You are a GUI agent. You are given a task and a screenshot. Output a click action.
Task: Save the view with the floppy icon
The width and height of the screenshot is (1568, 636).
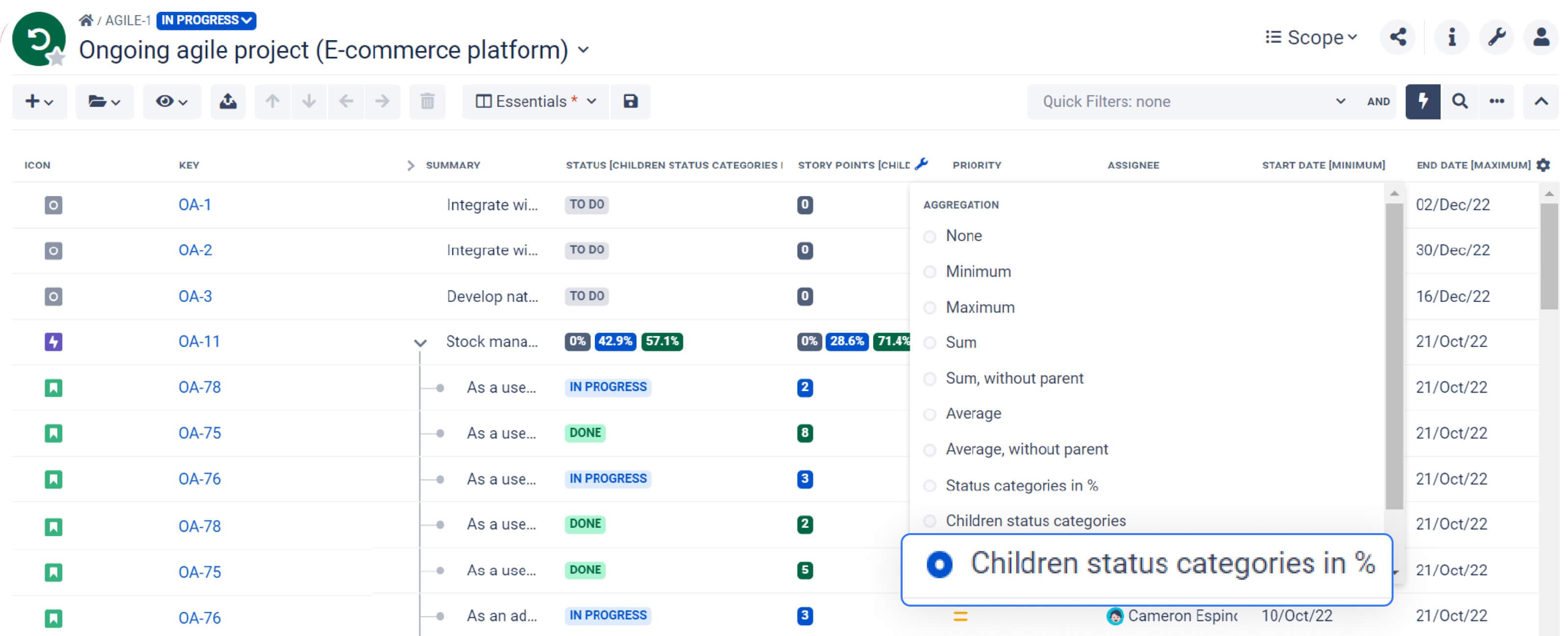(631, 101)
